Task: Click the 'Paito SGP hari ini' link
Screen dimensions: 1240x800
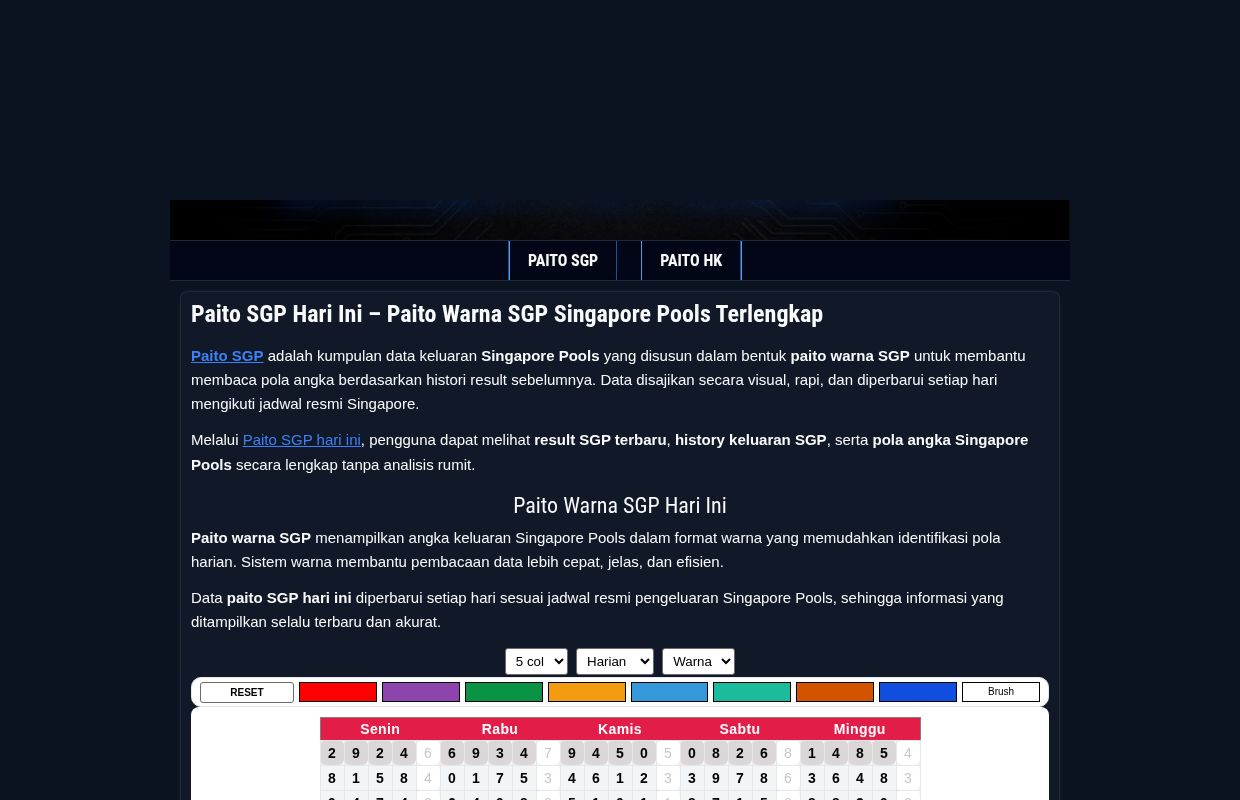Action: coord(301,440)
